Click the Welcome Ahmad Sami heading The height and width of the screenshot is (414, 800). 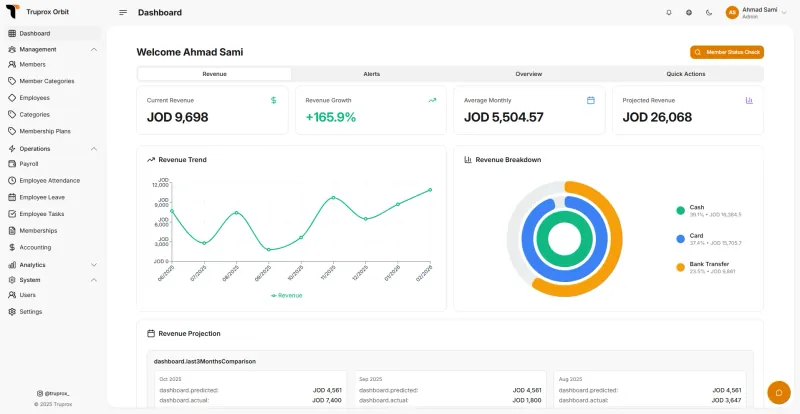pos(190,52)
